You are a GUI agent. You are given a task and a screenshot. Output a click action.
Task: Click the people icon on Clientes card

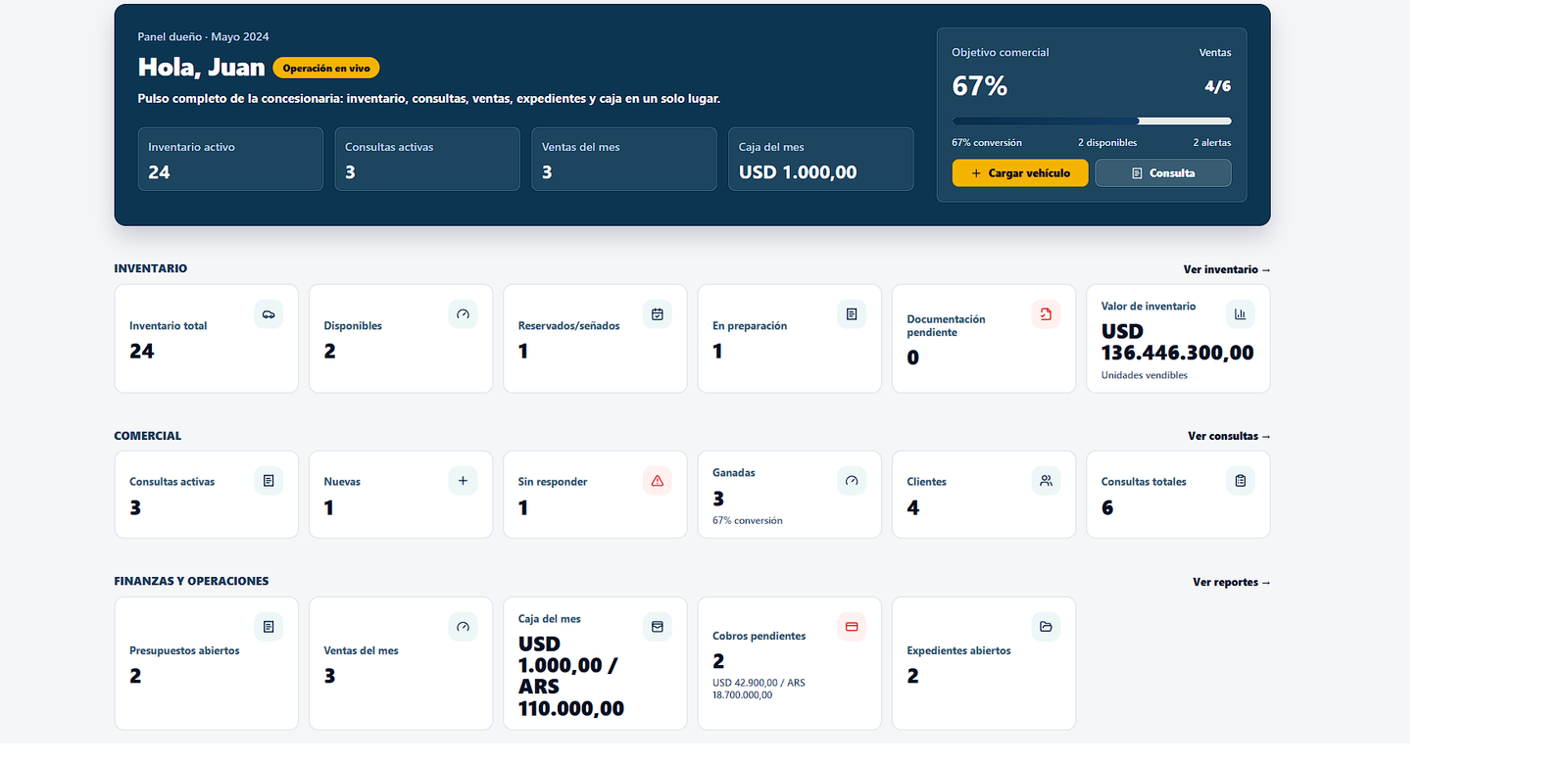pyautogui.click(x=1046, y=481)
